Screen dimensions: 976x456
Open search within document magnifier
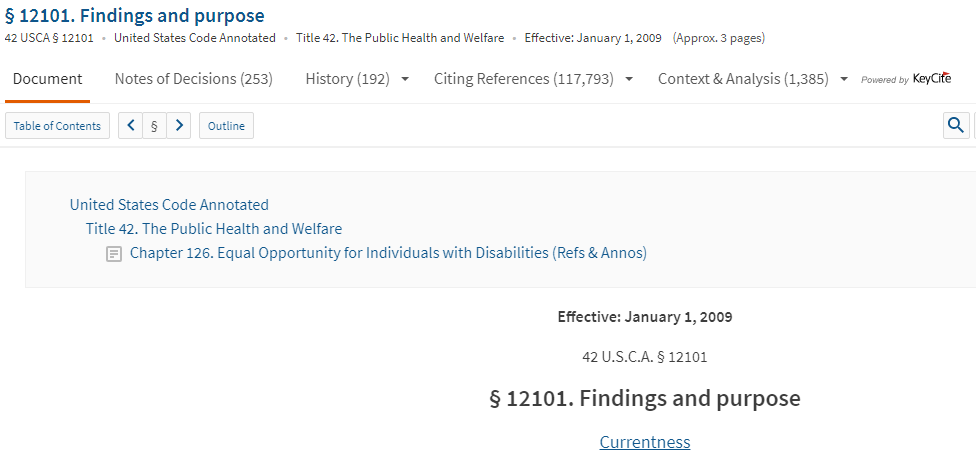pyautogui.click(x=956, y=126)
